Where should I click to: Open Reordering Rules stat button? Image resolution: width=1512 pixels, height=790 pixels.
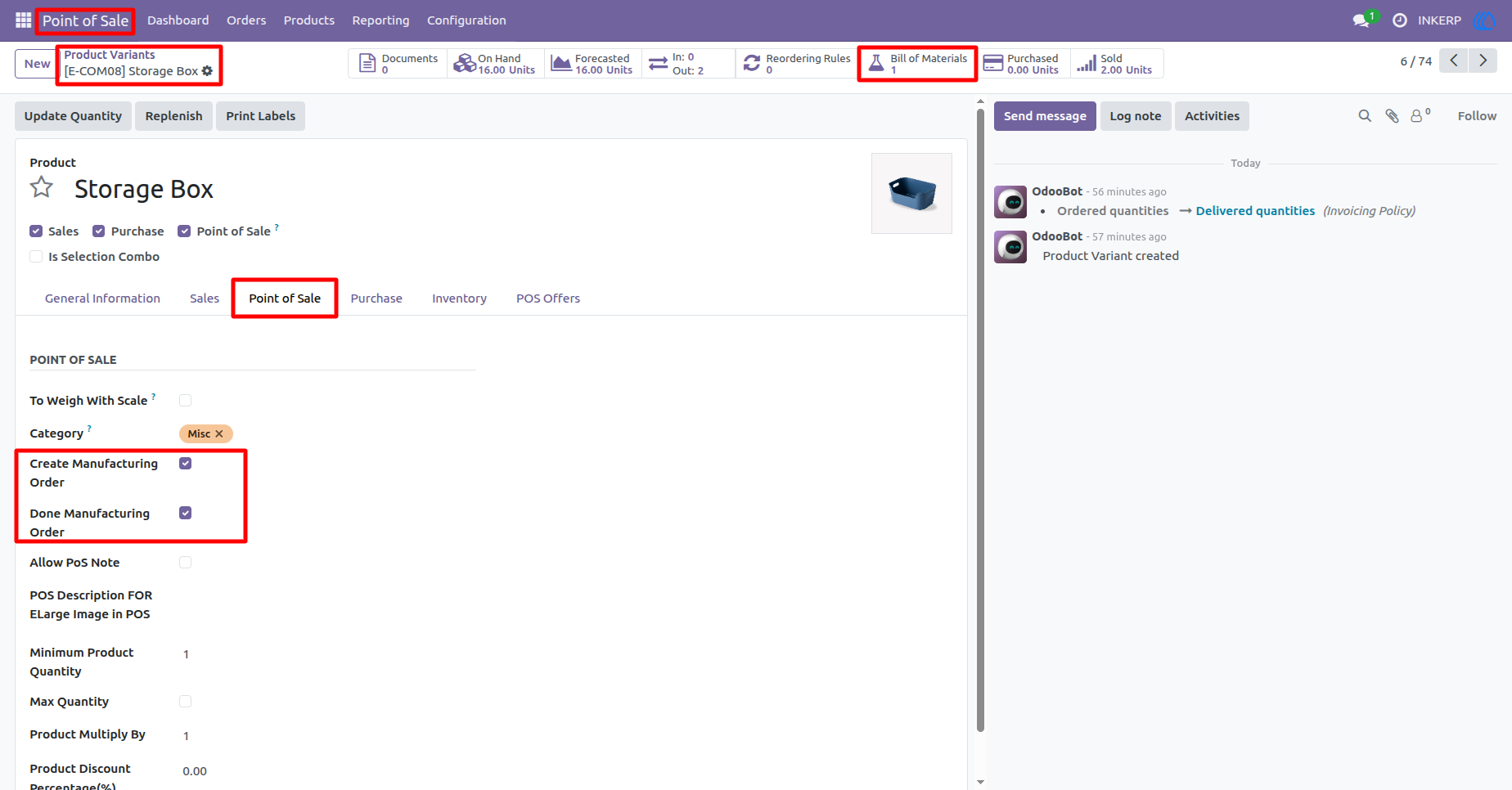pyautogui.click(x=796, y=64)
